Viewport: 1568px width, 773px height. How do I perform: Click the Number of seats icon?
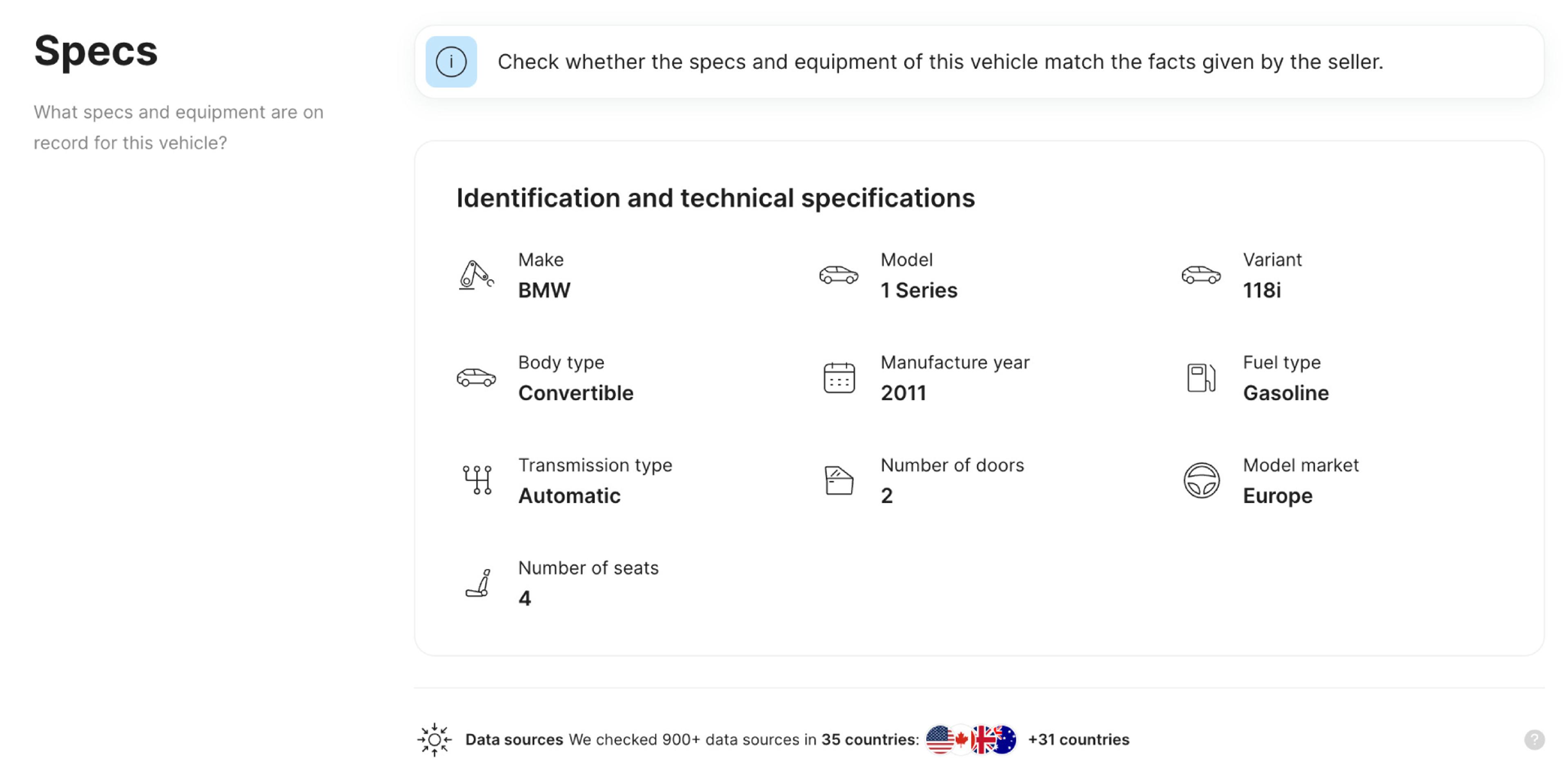click(x=478, y=583)
